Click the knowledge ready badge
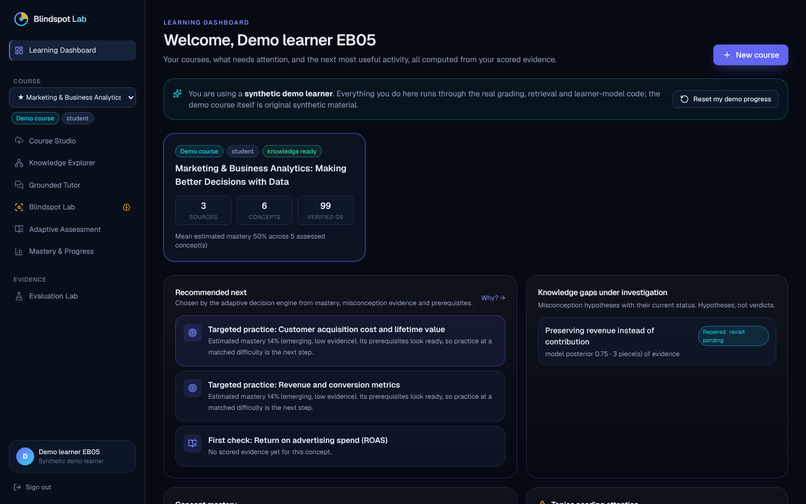 [292, 151]
